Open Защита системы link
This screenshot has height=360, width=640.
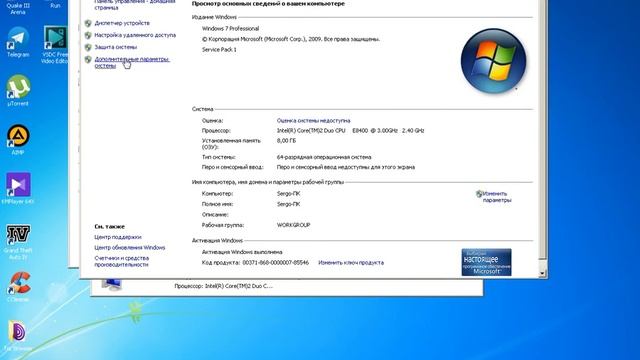click(116, 47)
